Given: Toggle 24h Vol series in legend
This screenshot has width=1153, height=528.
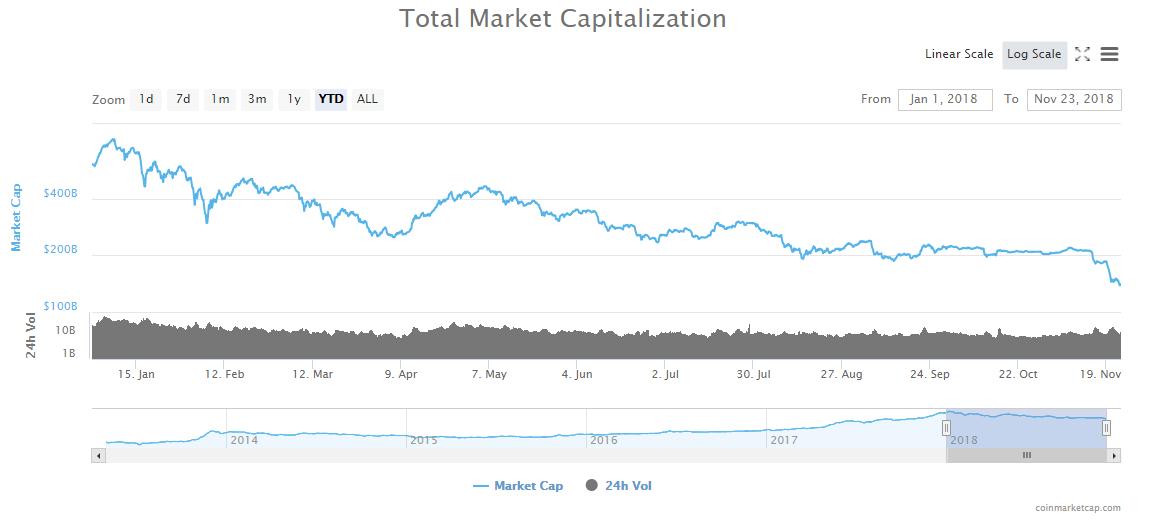Looking at the screenshot, I should click(x=619, y=486).
